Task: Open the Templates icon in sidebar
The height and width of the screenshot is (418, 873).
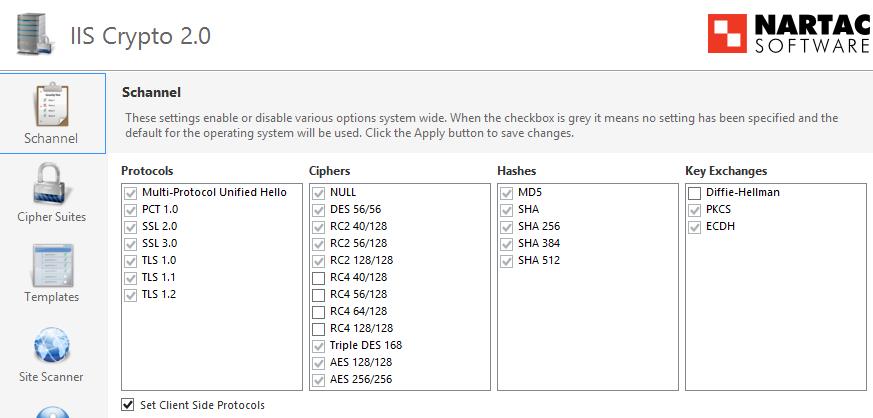Action: (x=52, y=264)
